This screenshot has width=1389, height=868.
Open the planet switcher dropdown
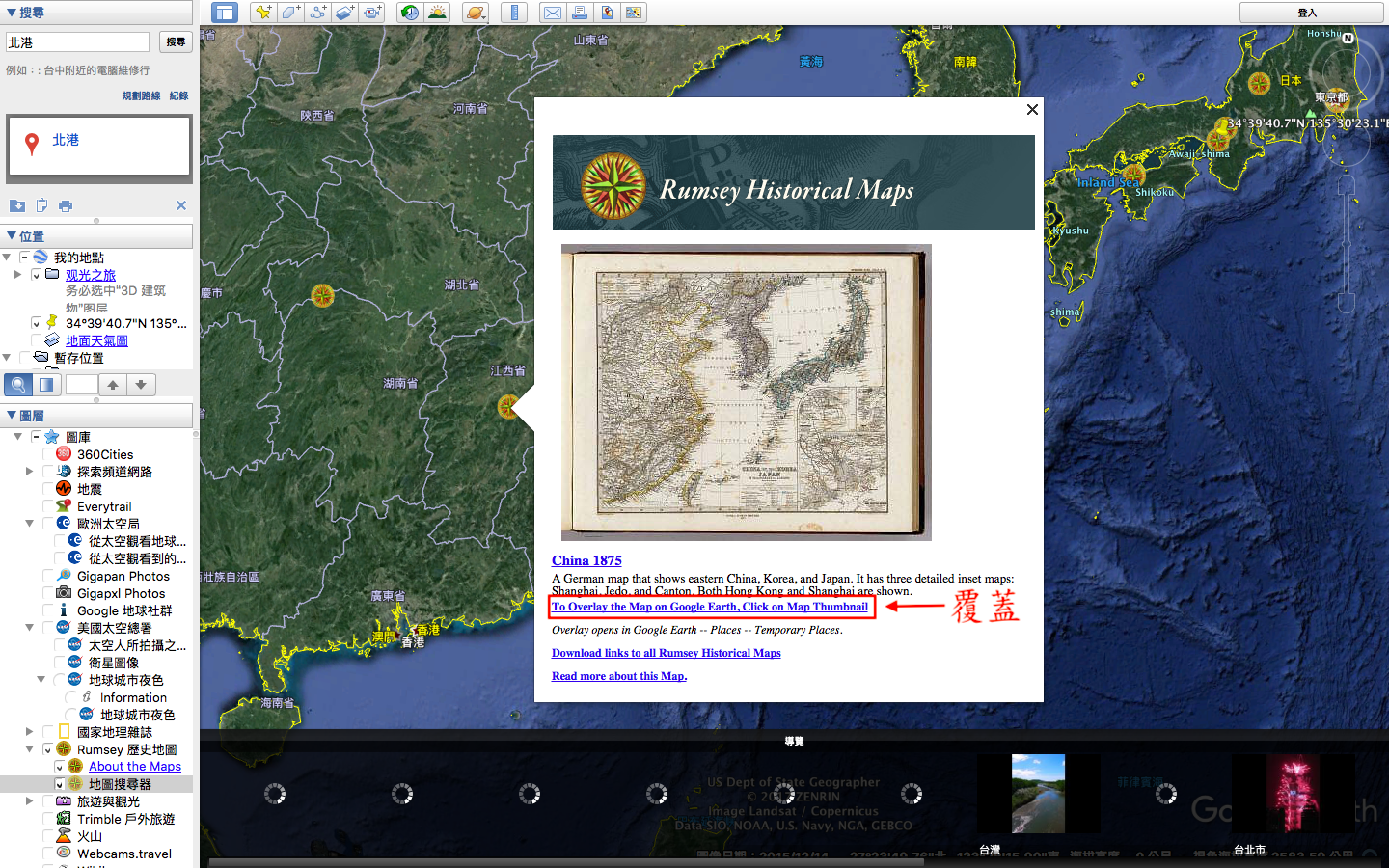(x=476, y=13)
